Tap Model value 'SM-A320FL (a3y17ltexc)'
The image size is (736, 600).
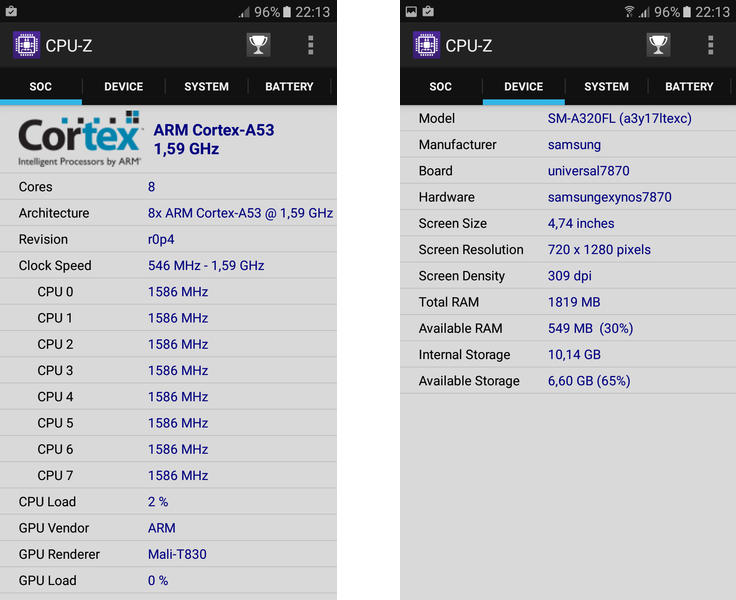[620, 118]
